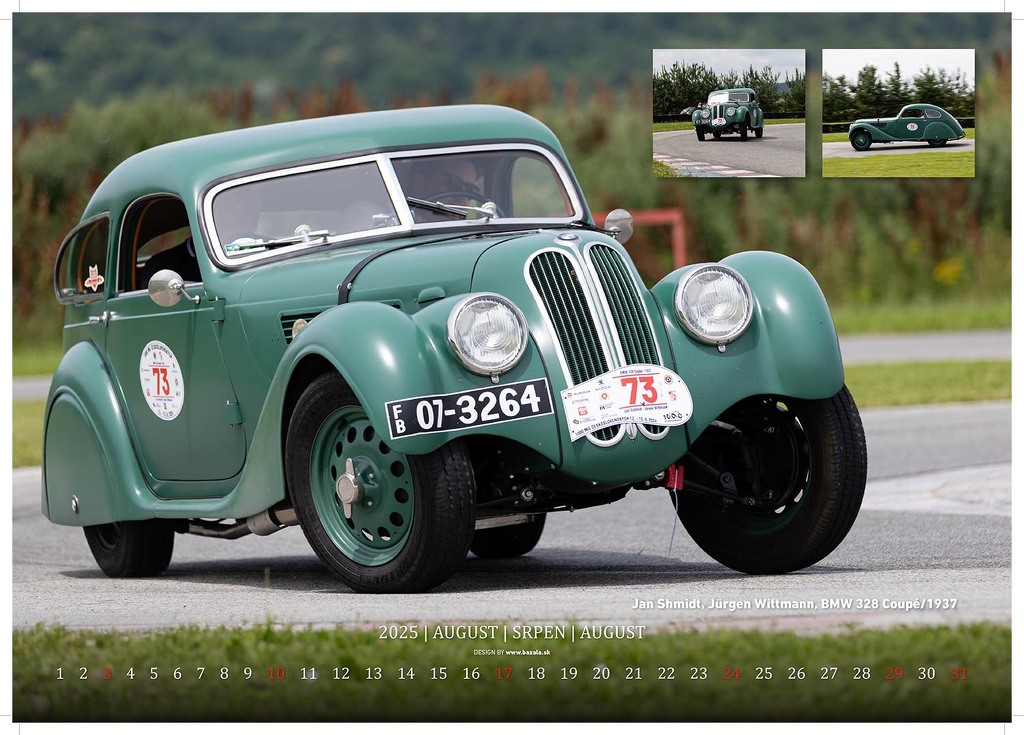
Task: Click the BMW badge above the grille
Action: [569, 238]
